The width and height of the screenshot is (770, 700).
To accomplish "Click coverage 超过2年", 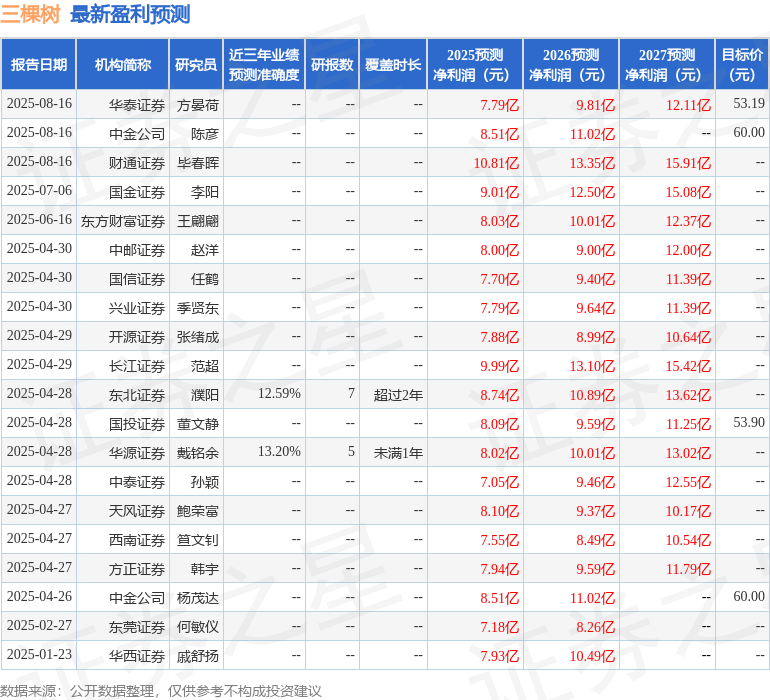I will (x=398, y=395).
